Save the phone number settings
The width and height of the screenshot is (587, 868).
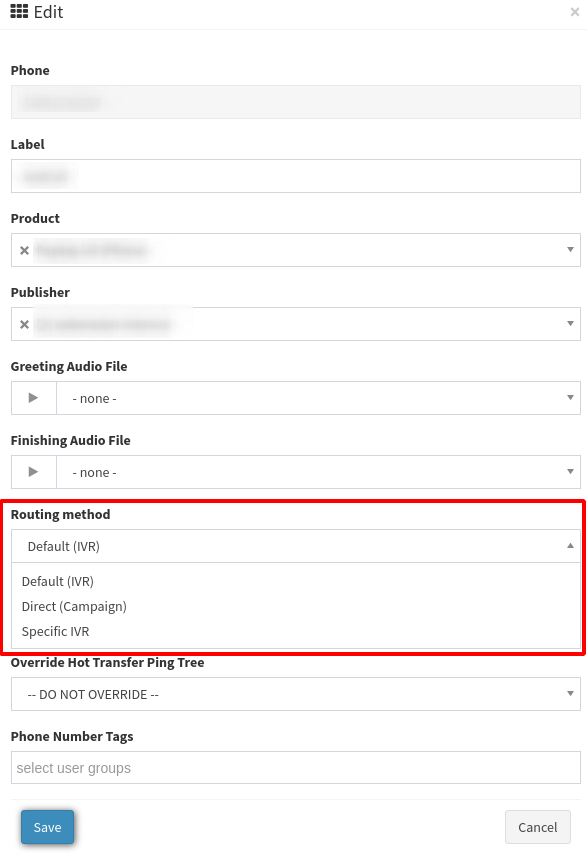48,827
